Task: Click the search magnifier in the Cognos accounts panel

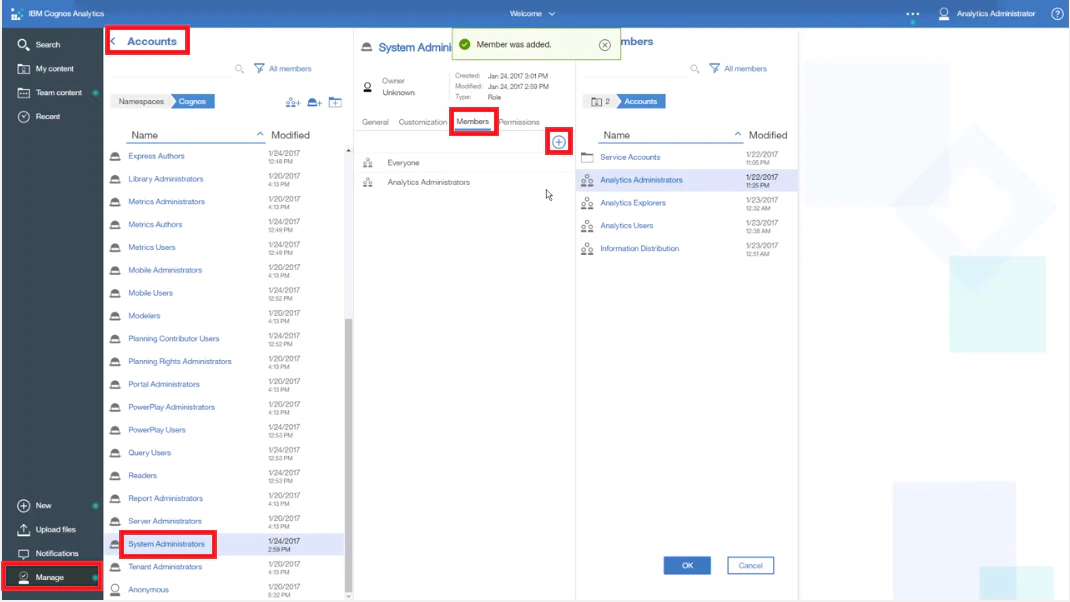Action: pos(239,69)
